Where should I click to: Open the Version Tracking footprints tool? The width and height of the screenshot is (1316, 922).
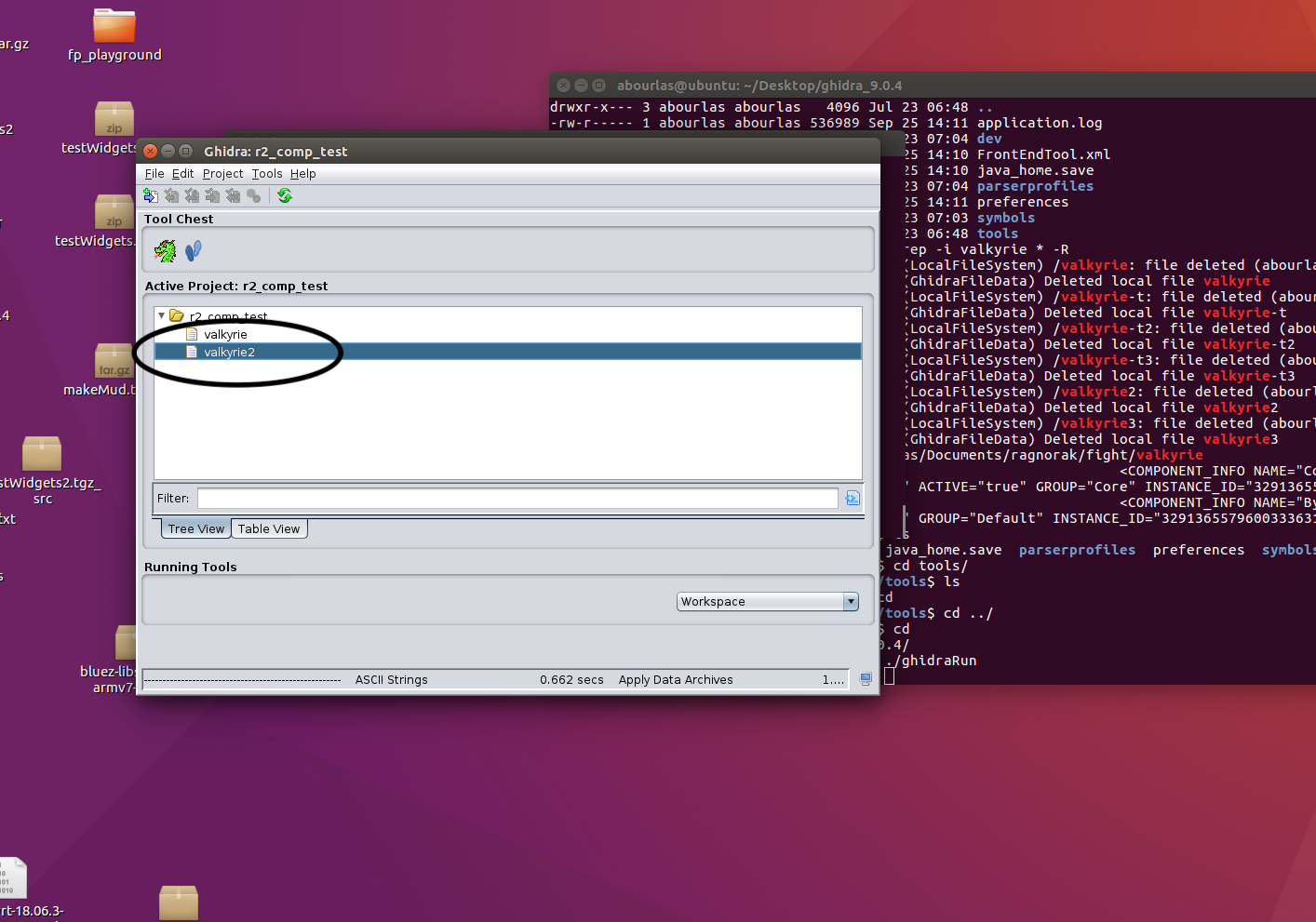pyautogui.click(x=192, y=249)
